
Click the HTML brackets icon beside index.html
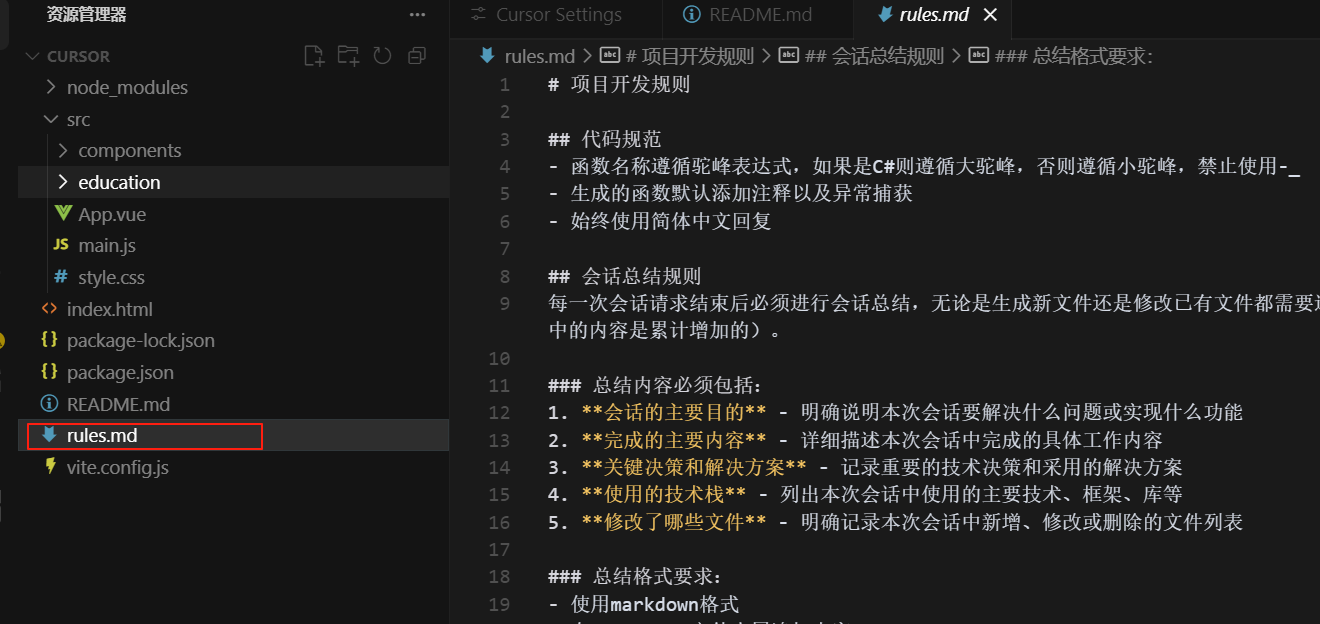[x=49, y=309]
